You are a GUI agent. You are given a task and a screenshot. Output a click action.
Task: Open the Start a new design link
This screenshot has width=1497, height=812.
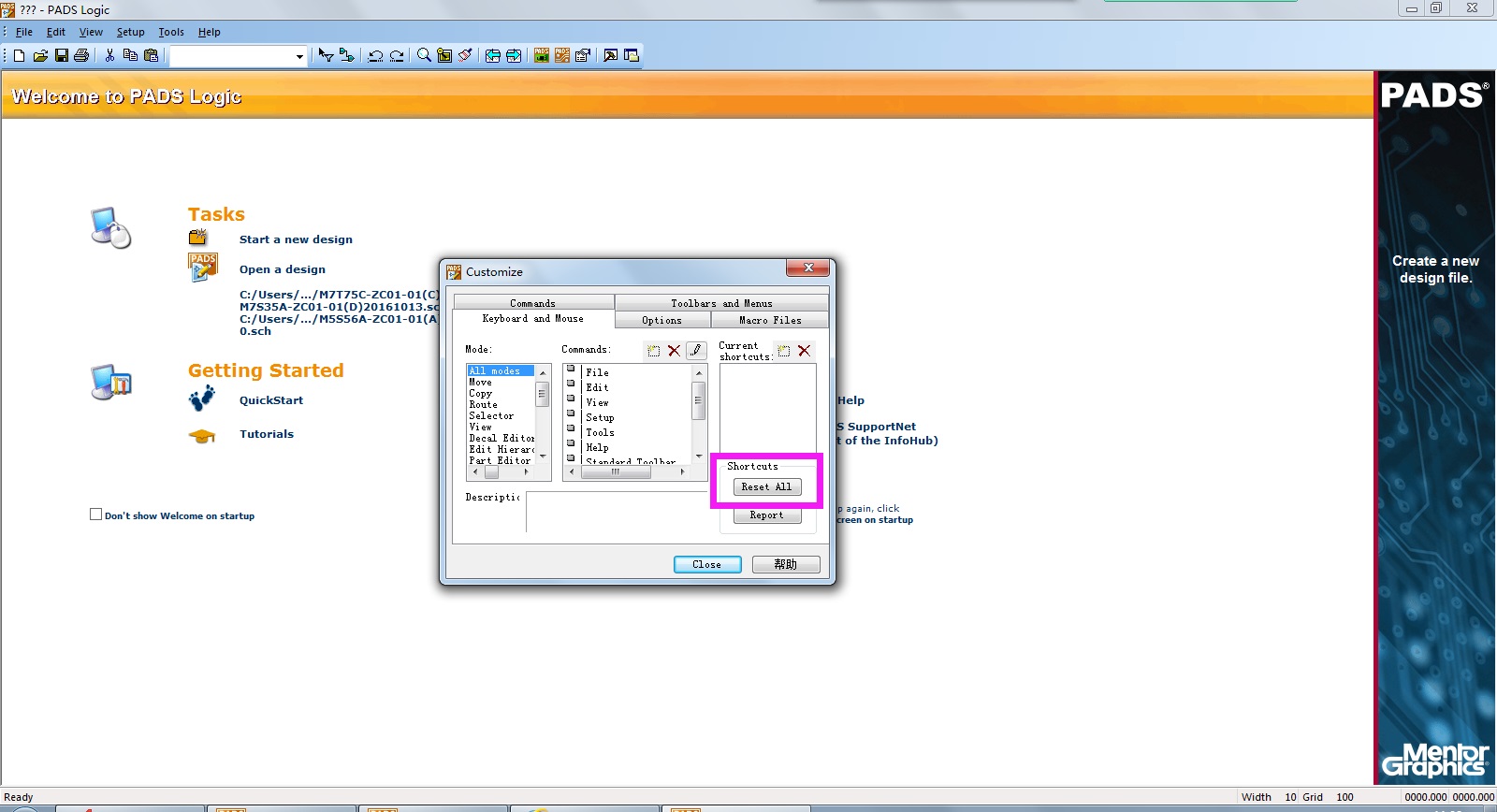[x=296, y=239]
